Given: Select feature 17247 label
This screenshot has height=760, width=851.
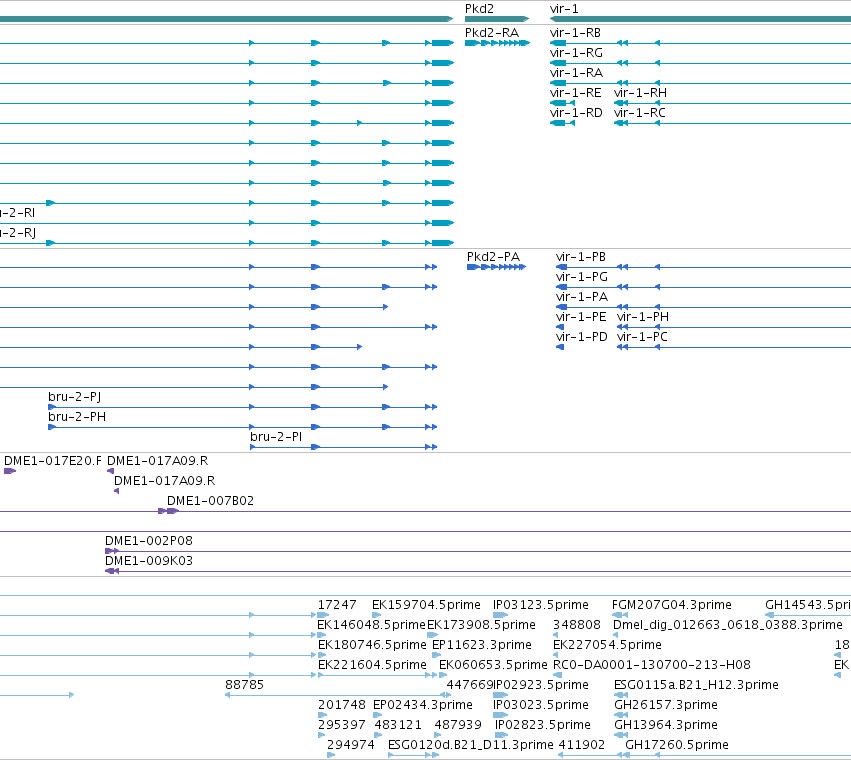Looking at the screenshot, I should tap(337, 605).
